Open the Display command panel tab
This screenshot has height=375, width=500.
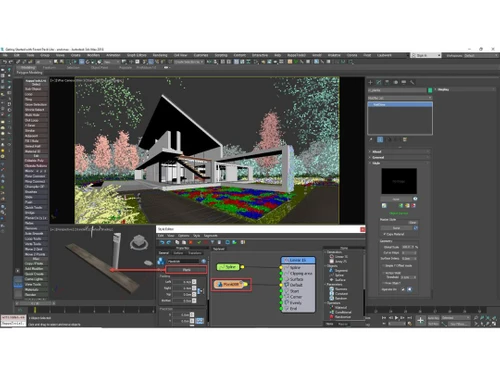tap(404, 82)
